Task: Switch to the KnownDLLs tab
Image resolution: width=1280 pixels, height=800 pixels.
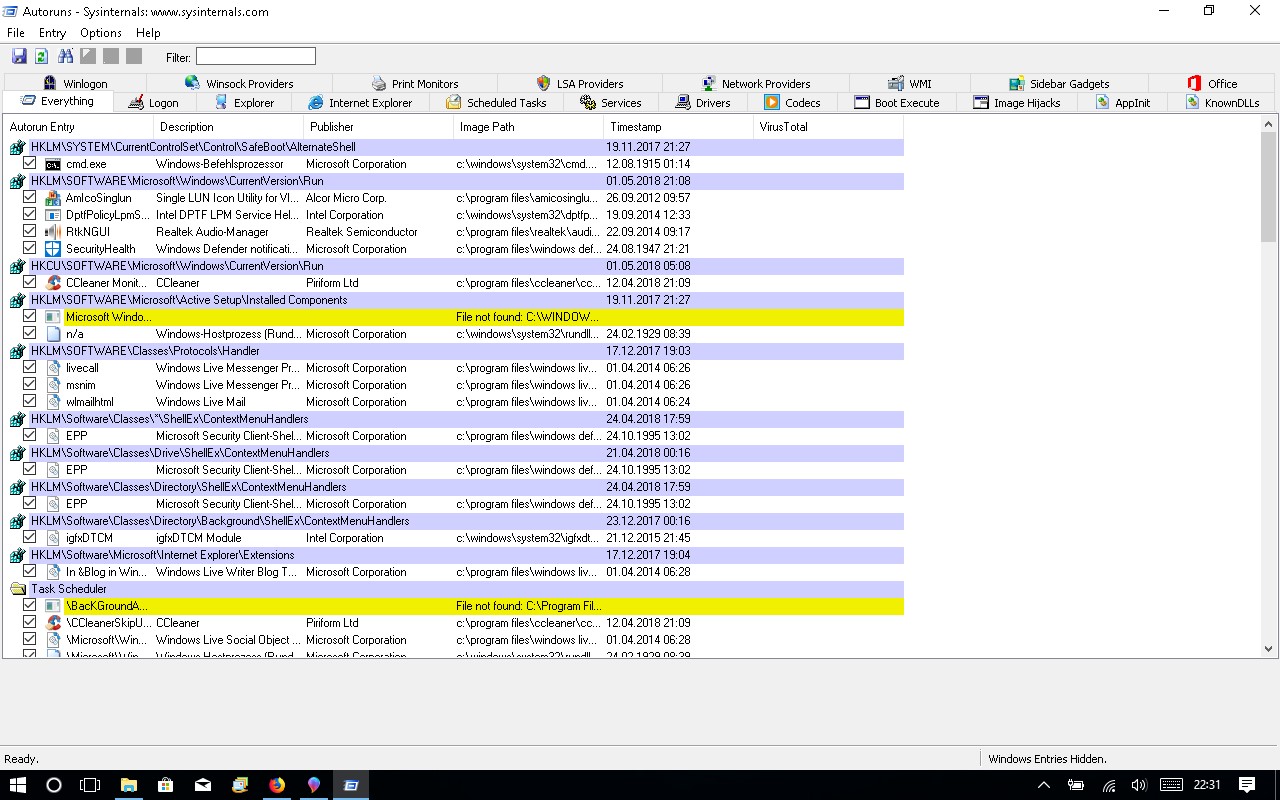Action: (x=1223, y=103)
